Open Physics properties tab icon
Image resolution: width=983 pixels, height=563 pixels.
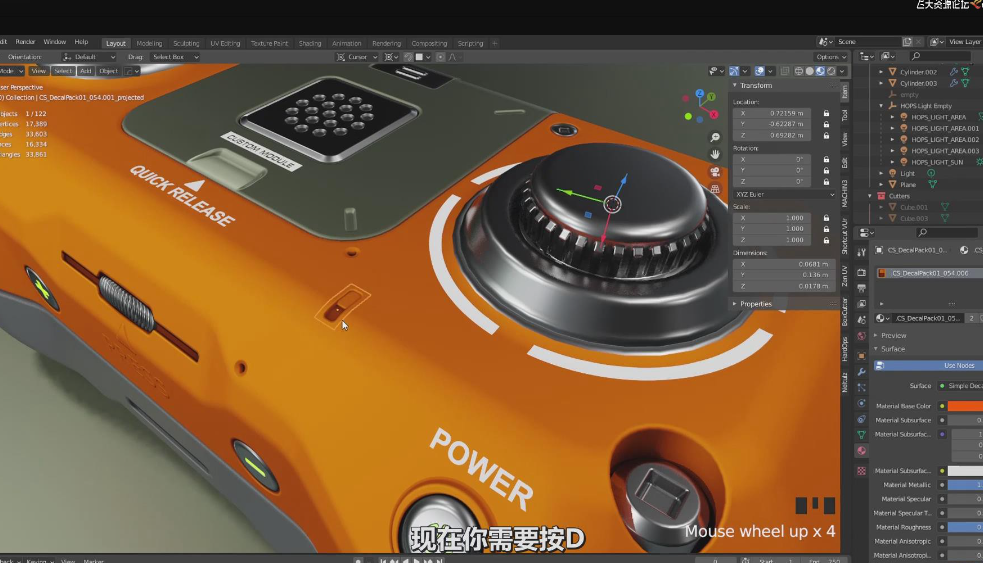click(861, 403)
